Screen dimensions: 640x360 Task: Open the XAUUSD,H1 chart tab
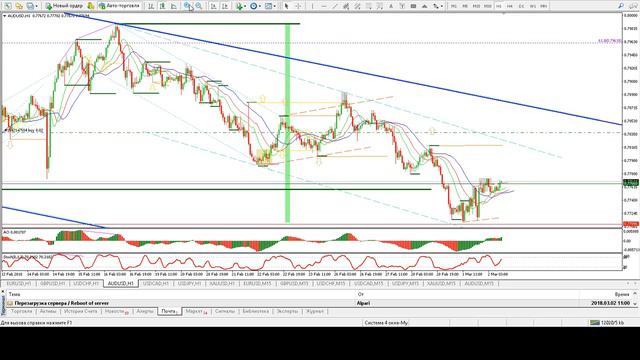(x=222, y=283)
